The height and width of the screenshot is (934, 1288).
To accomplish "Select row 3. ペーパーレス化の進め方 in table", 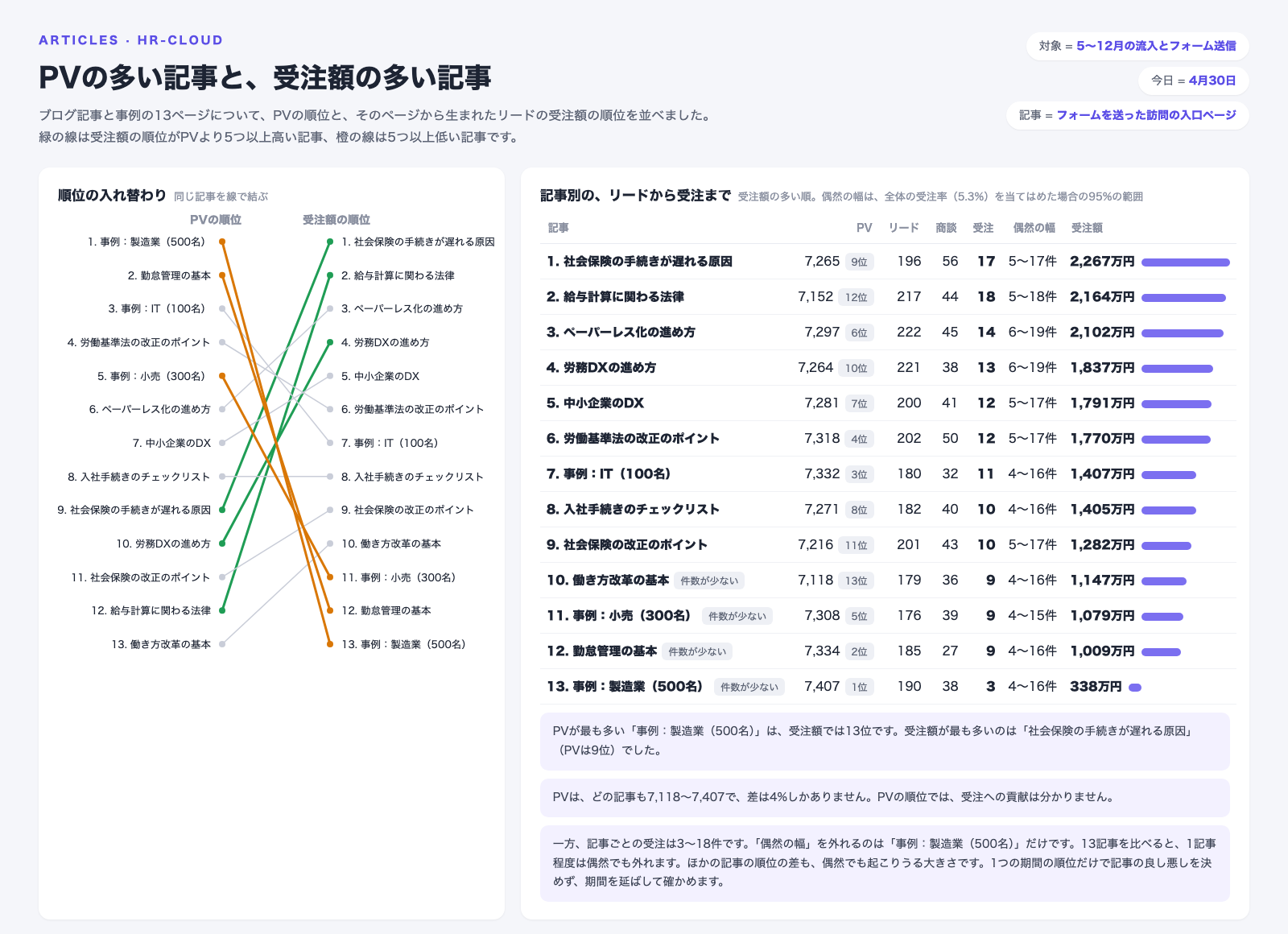I will (x=888, y=333).
